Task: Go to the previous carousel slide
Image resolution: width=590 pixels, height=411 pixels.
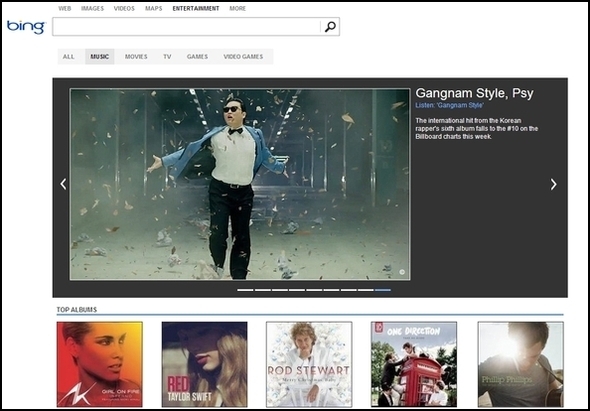Action: 63,184
